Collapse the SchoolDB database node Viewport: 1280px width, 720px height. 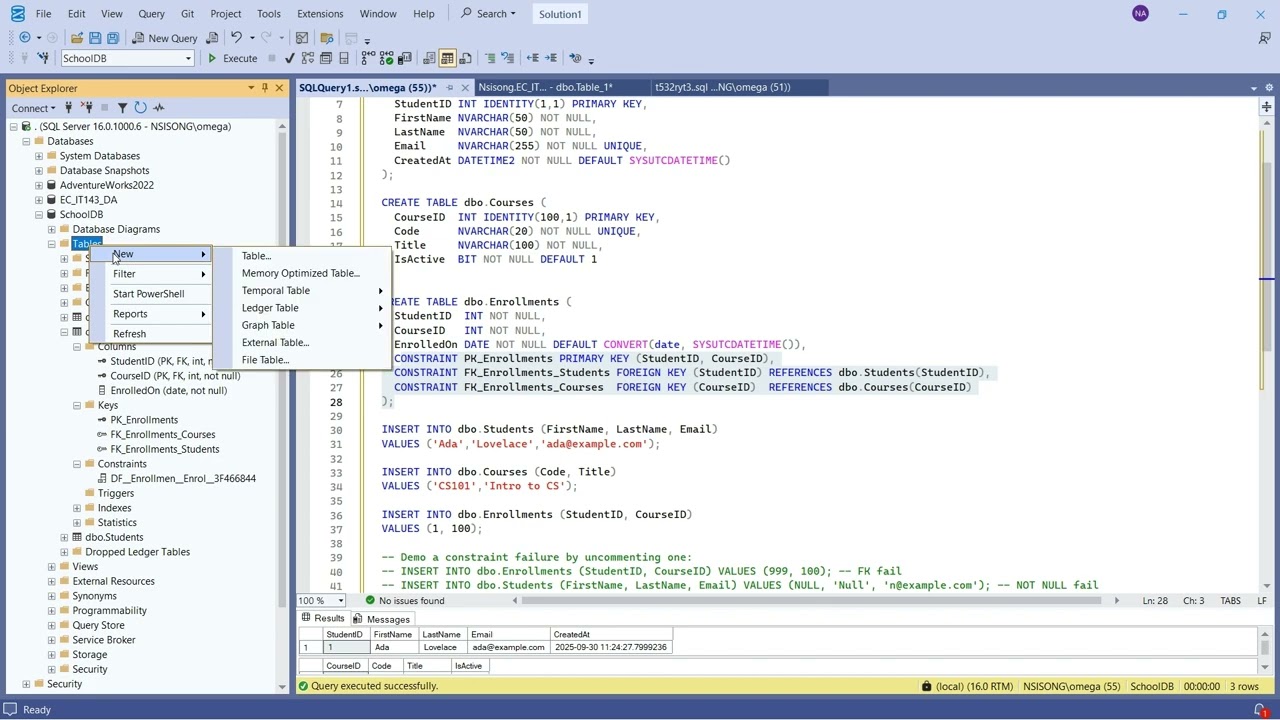click(x=39, y=214)
